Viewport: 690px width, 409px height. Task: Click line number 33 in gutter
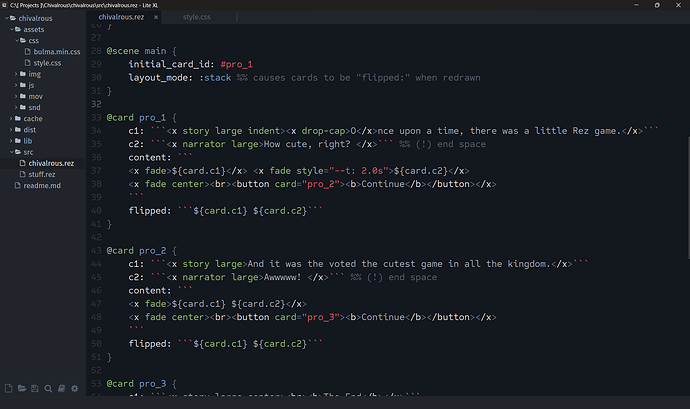(x=96, y=118)
